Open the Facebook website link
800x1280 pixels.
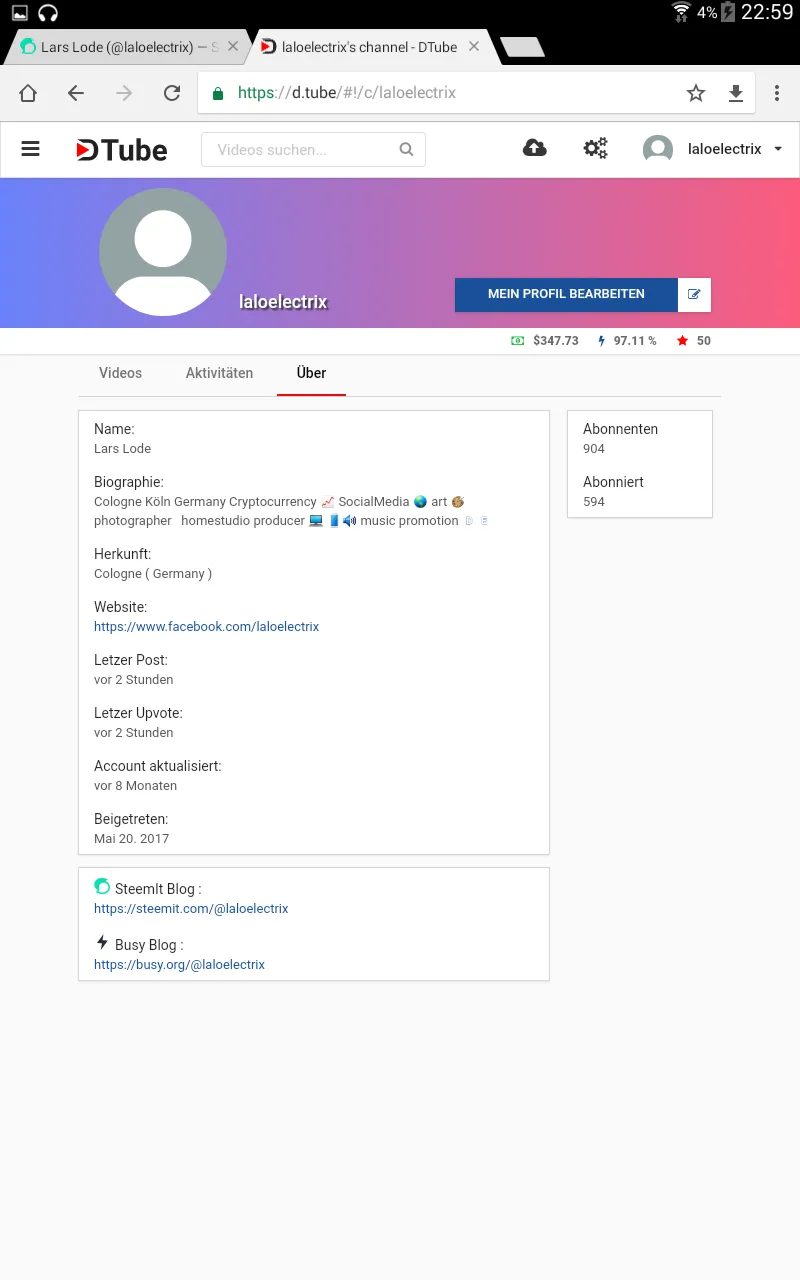point(206,627)
